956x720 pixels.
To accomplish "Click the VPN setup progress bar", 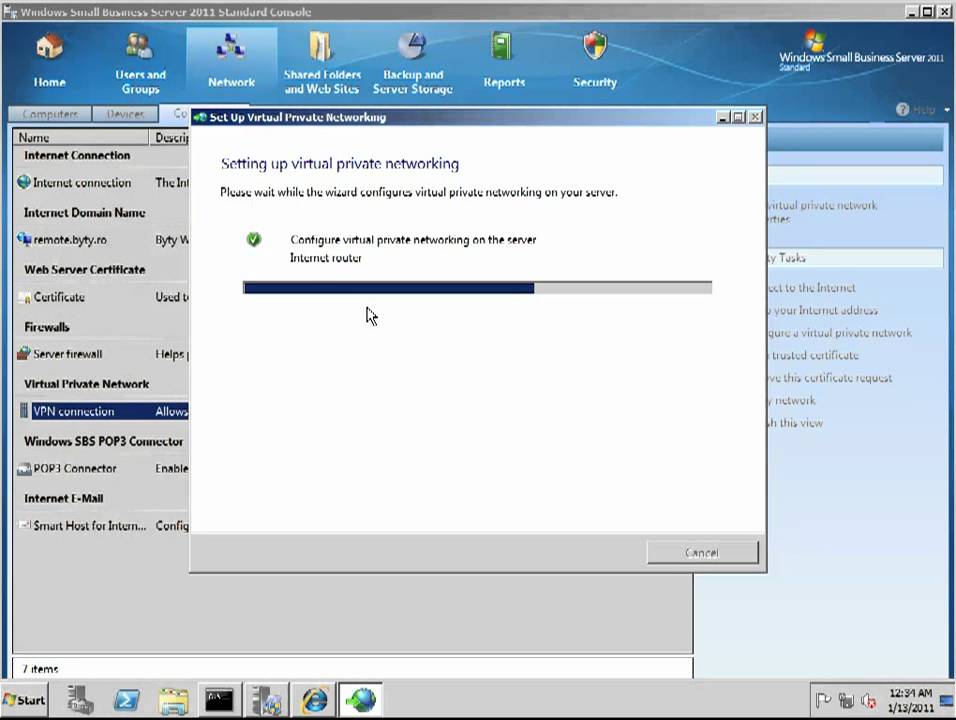I will click(x=477, y=288).
